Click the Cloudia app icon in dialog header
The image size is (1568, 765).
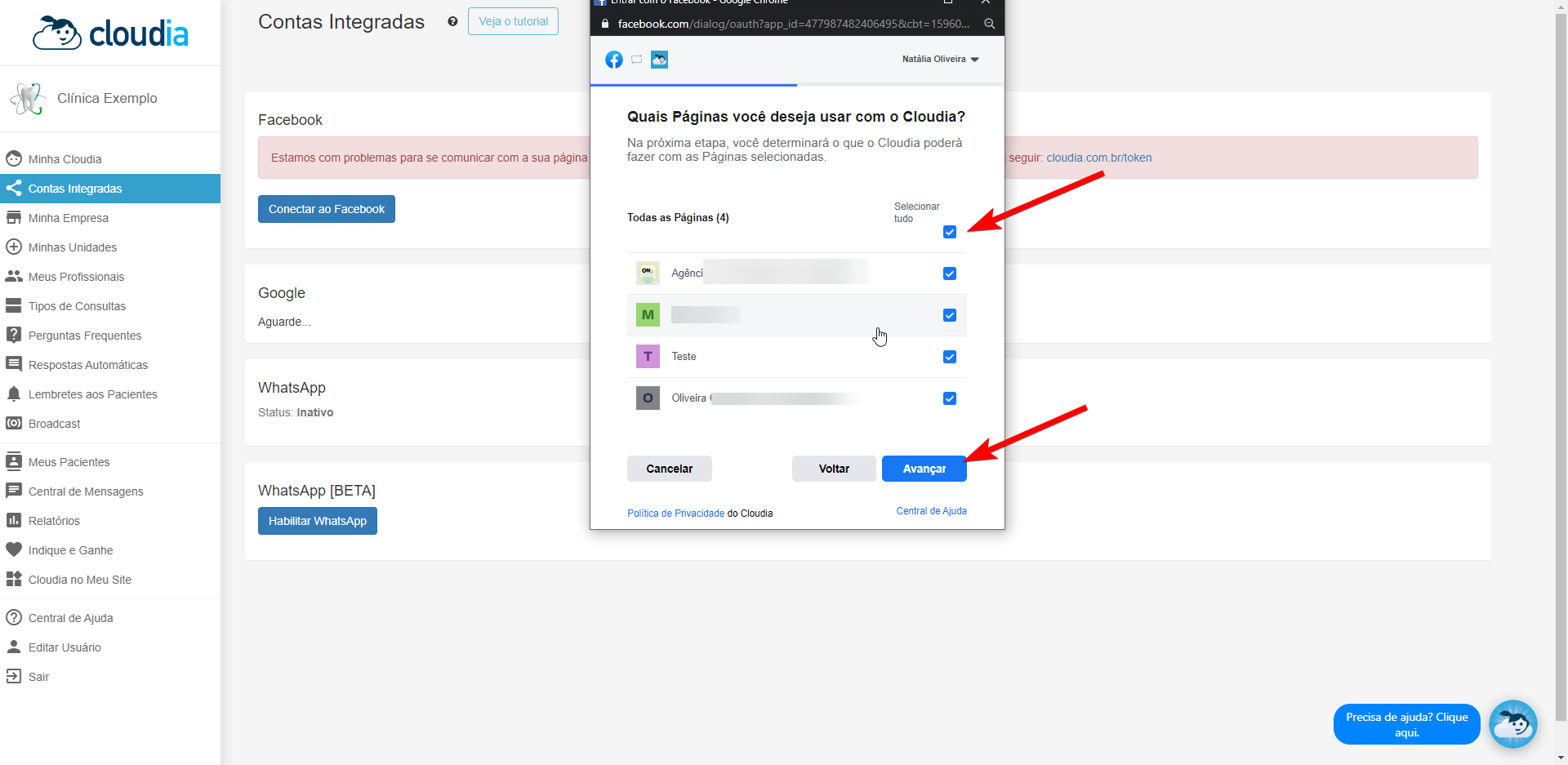659,60
